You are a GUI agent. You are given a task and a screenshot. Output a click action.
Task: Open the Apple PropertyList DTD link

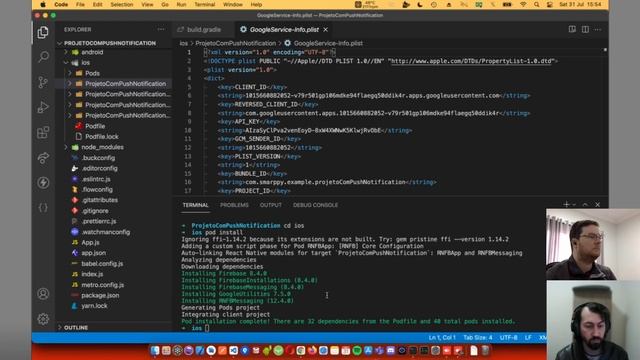pos(471,61)
